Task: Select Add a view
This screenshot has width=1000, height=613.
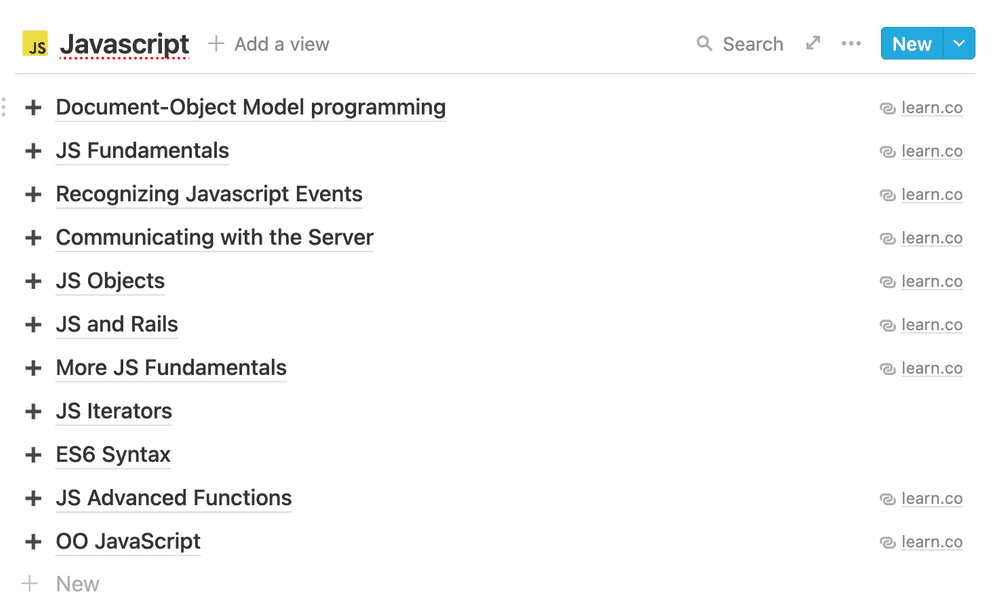Action: (x=280, y=44)
